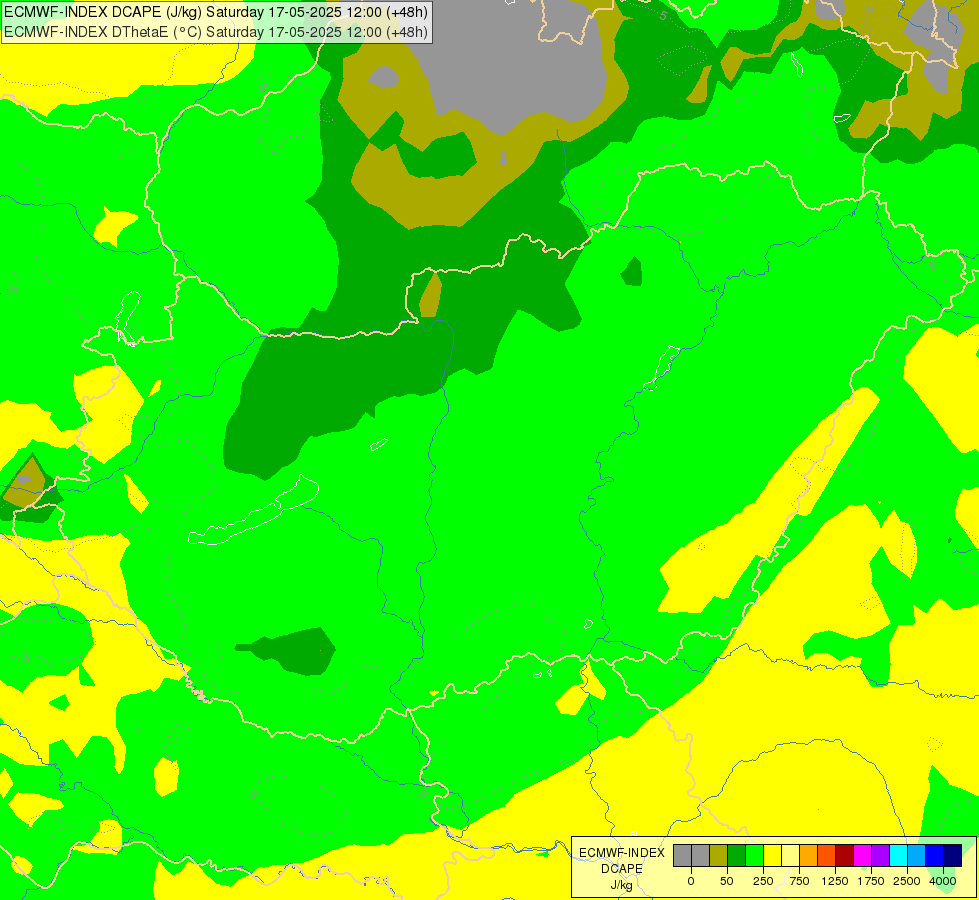Click the legend's DCAPE label

click(622, 869)
